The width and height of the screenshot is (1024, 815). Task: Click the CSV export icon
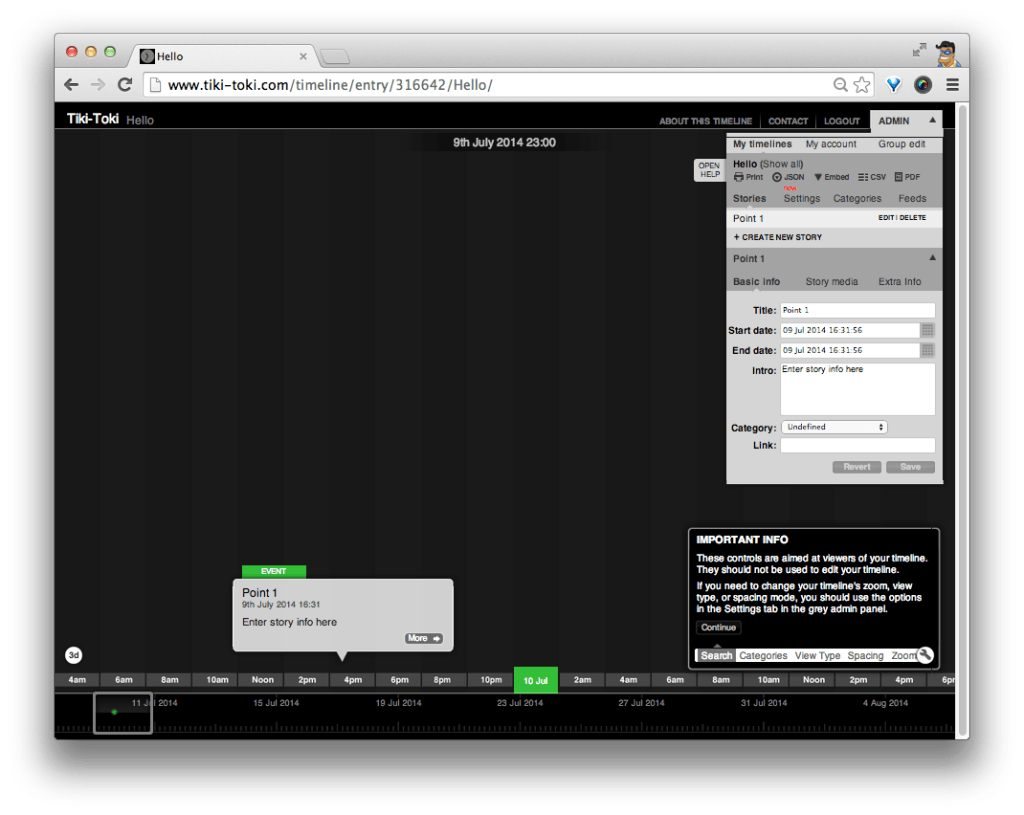(x=863, y=177)
